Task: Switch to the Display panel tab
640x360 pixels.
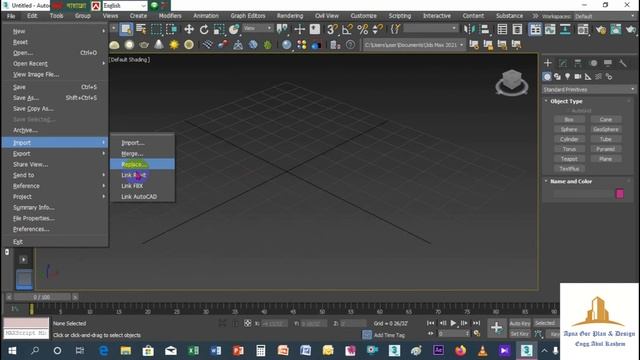Action: click(608, 63)
